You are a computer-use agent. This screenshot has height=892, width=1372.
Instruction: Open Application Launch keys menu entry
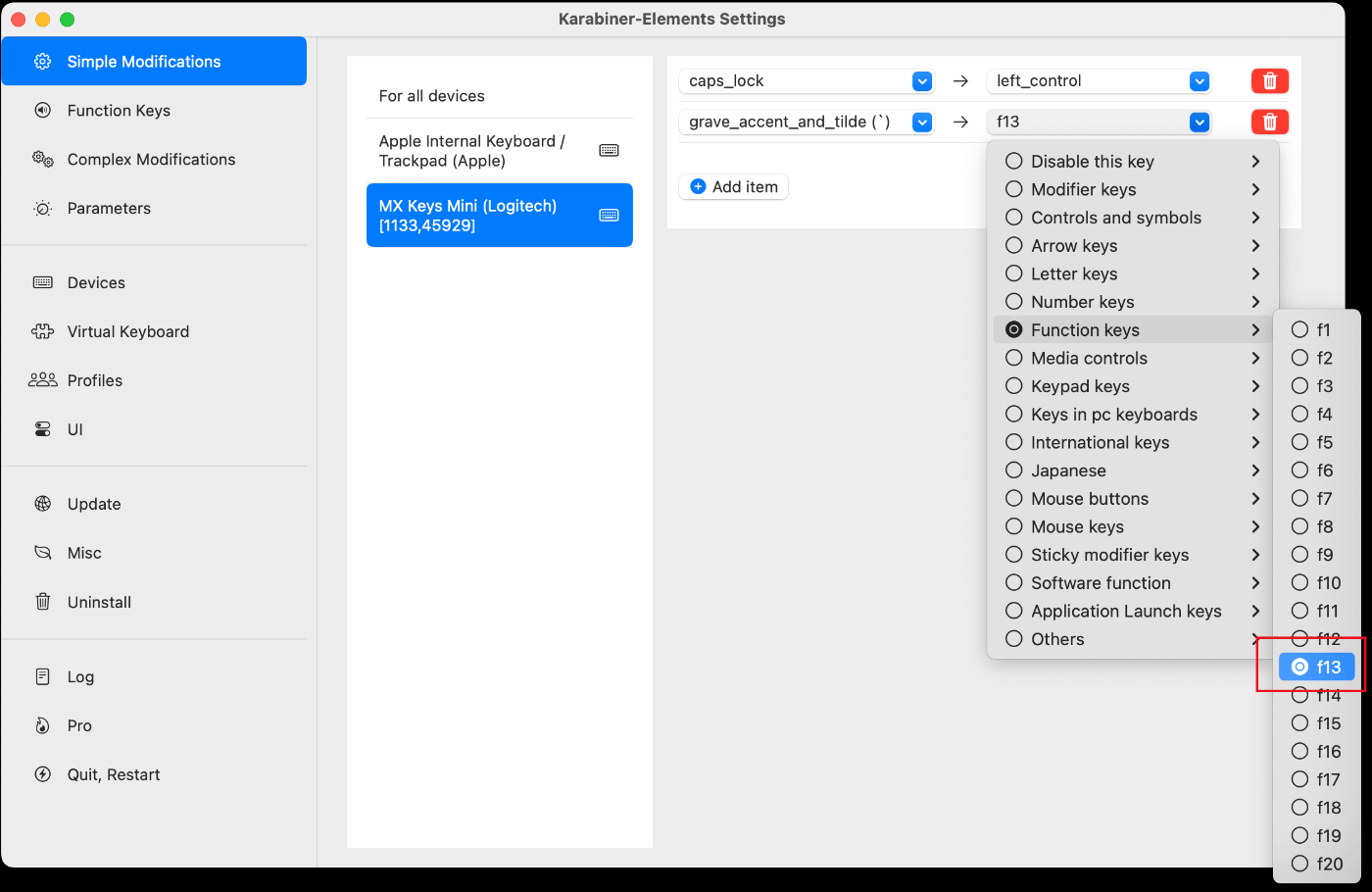point(1132,611)
